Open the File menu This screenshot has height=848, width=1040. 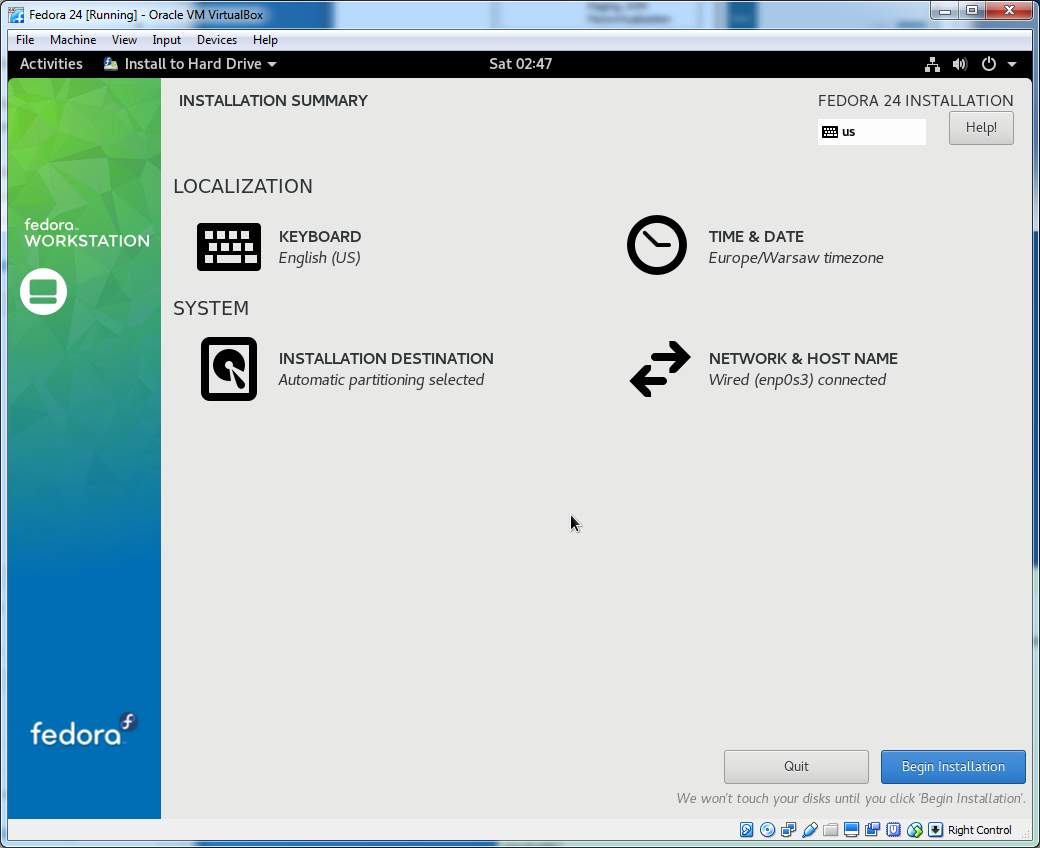pos(25,40)
